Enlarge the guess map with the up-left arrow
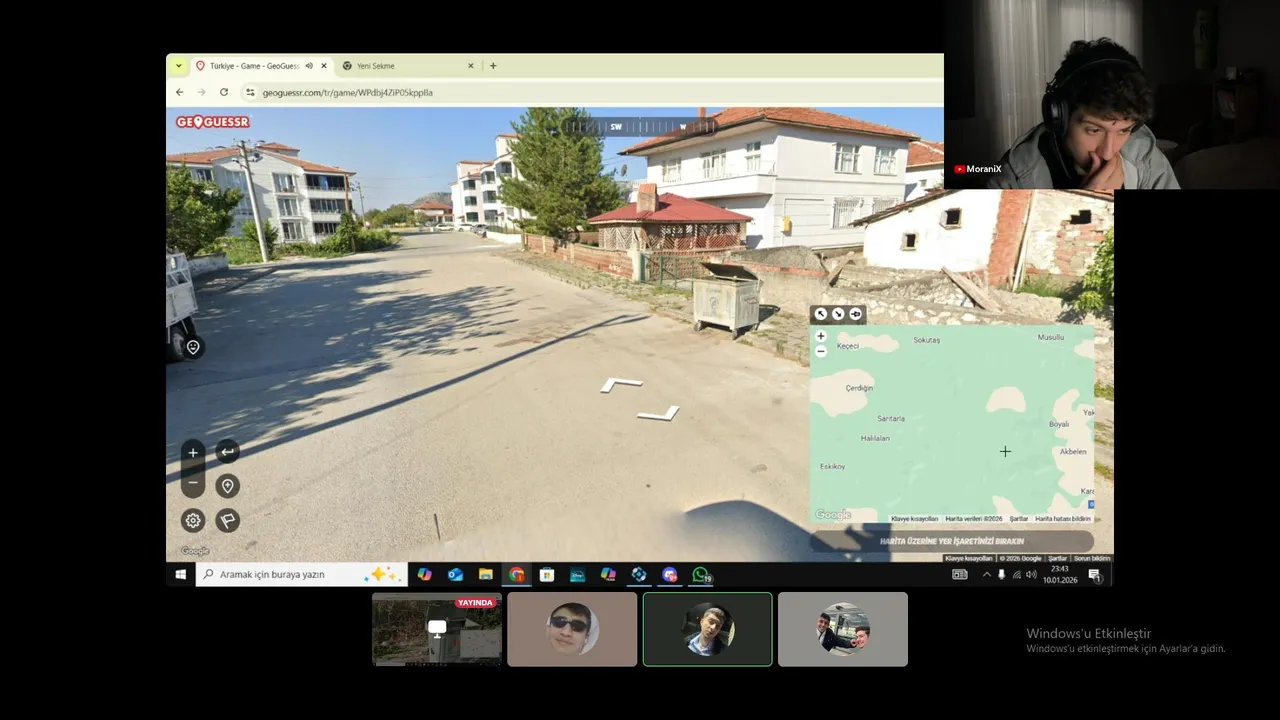The height and width of the screenshot is (720, 1280). pyautogui.click(x=821, y=314)
